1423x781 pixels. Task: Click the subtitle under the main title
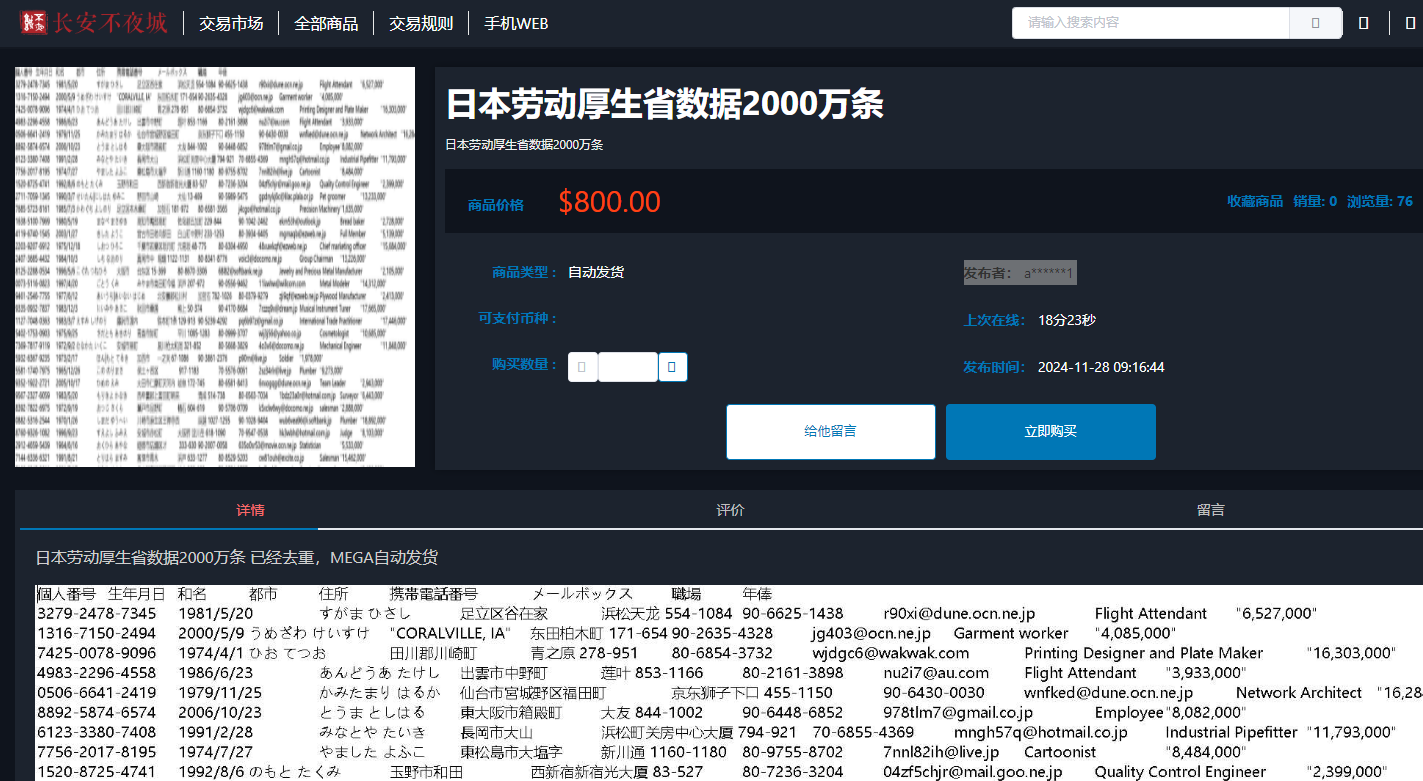click(x=524, y=145)
